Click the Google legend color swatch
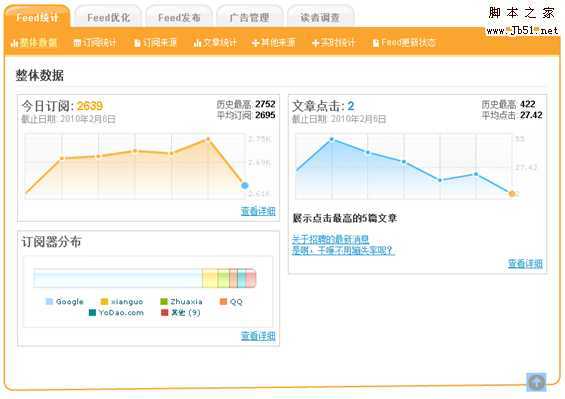Screen dimensions: 565x399 (49, 301)
